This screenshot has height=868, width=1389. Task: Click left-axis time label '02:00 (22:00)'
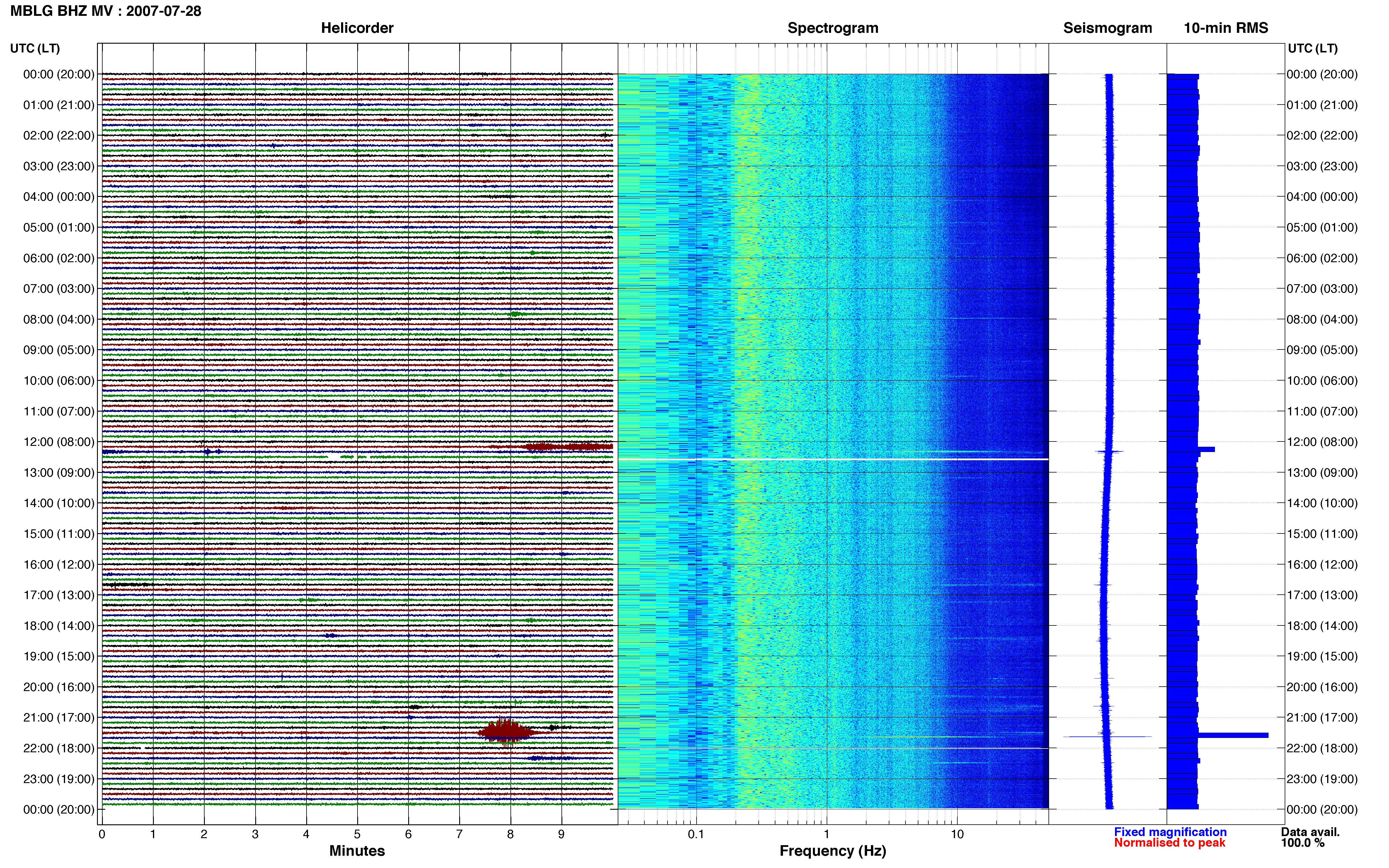pyautogui.click(x=59, y=135)
